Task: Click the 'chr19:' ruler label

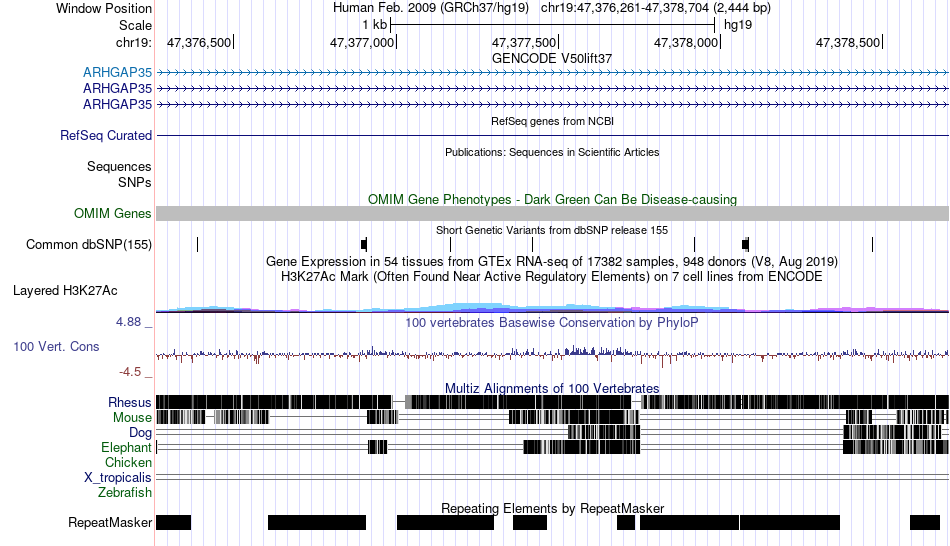Action: tap(134, 42)
